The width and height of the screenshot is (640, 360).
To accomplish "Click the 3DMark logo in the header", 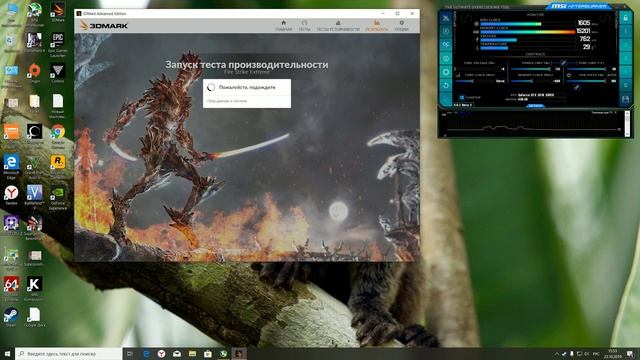I will (104, 26).
